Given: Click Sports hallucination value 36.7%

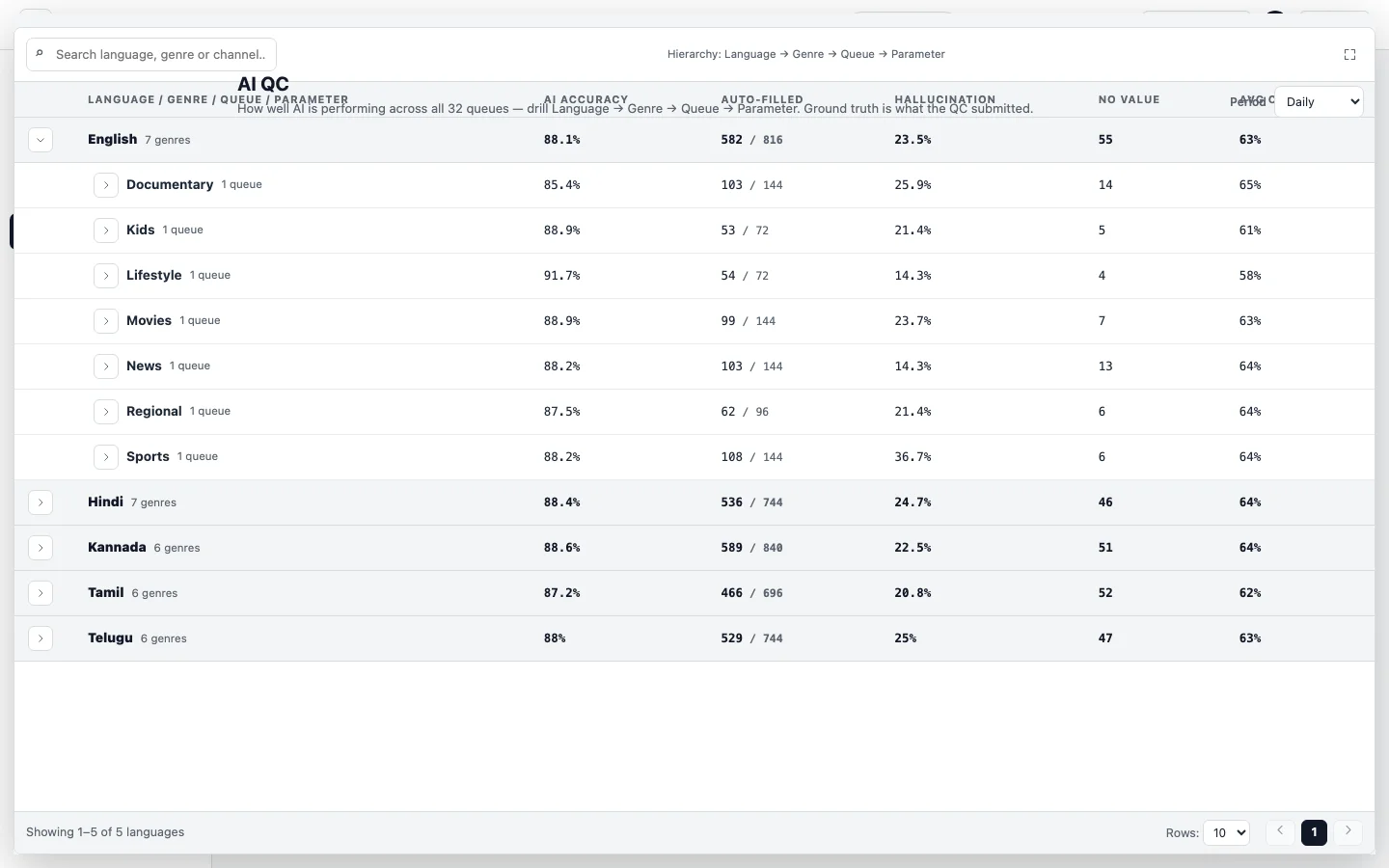Looking at the screenshot, I should [x=912, y=457].
